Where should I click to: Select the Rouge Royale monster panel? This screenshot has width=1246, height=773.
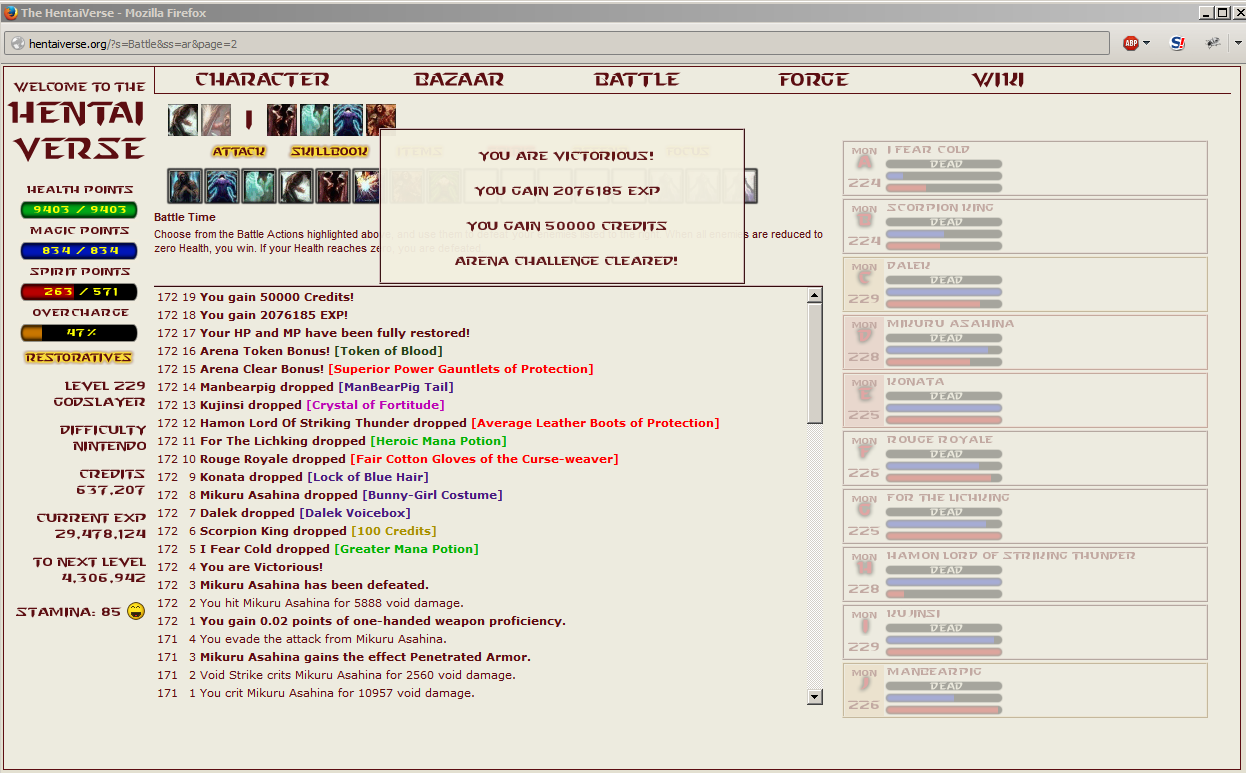tap(1025, 458)
